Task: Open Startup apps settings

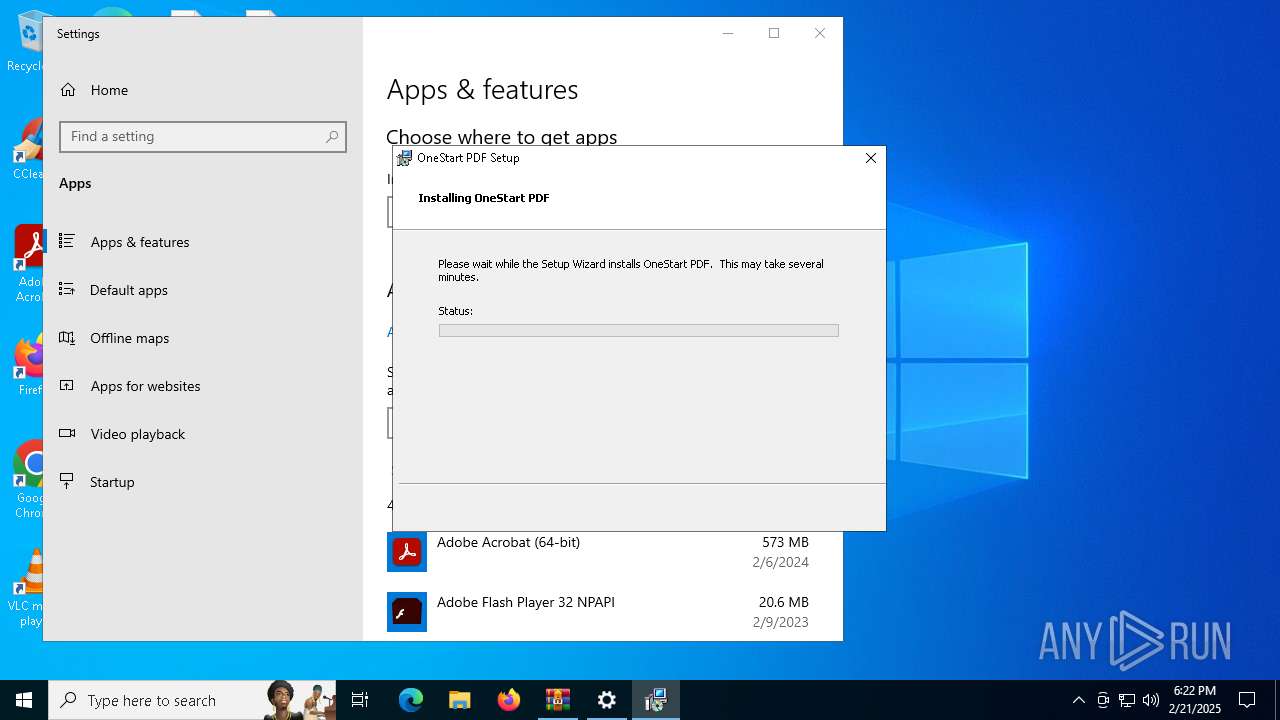Action: click(x=112, y=482)
